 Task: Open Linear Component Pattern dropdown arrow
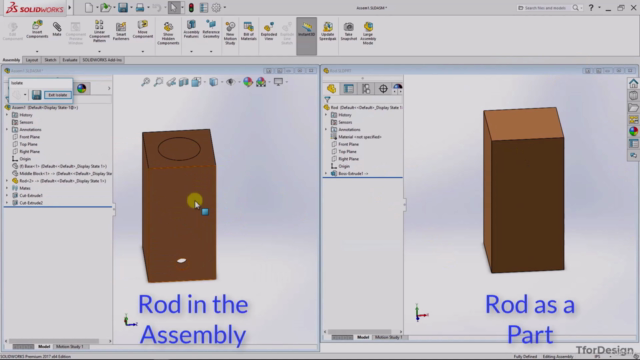click(99, 51)
